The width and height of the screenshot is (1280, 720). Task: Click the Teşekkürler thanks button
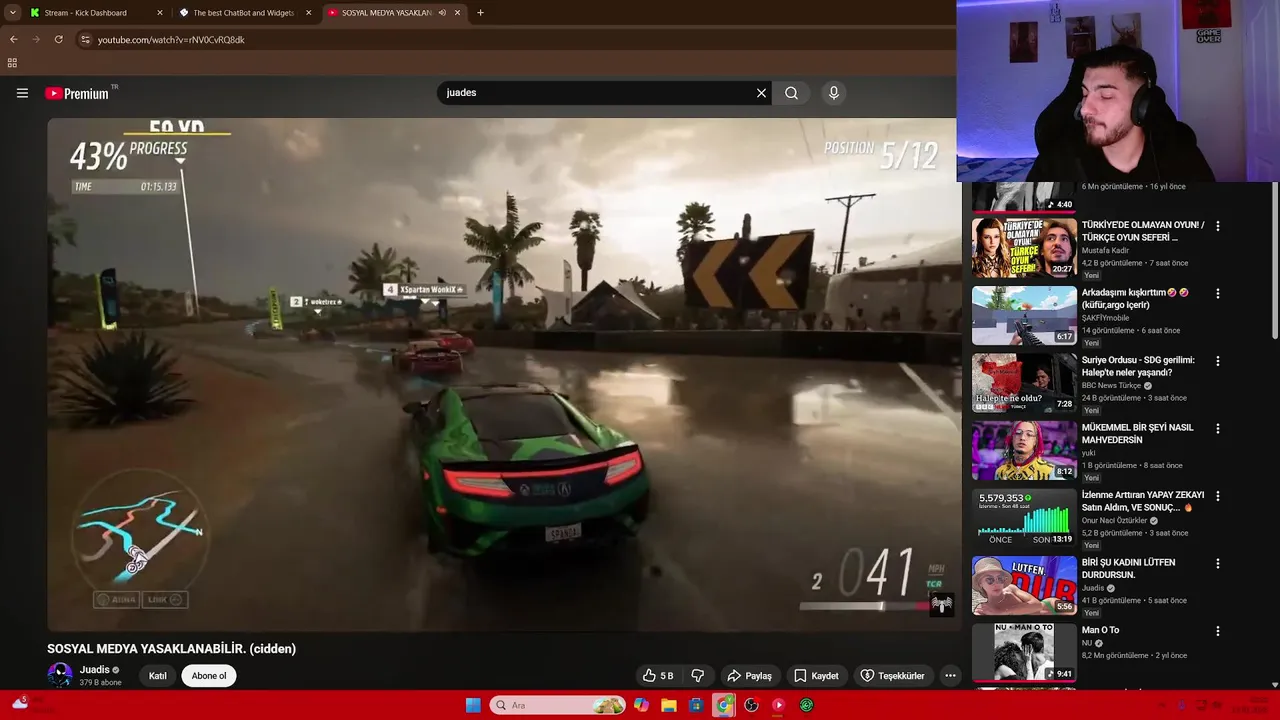click(x=892, y=676)
